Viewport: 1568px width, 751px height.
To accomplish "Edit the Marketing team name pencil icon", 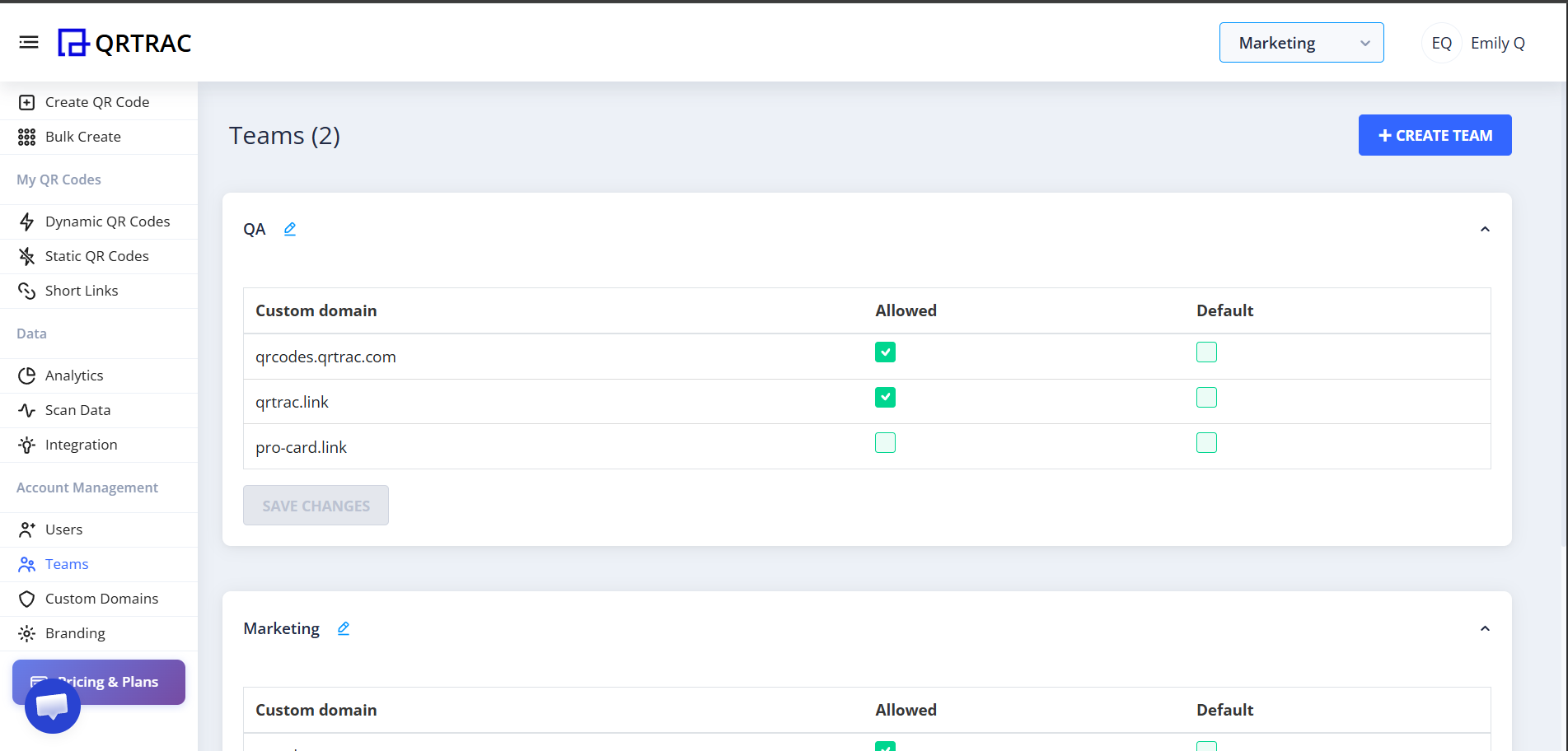I will point(344,628).
